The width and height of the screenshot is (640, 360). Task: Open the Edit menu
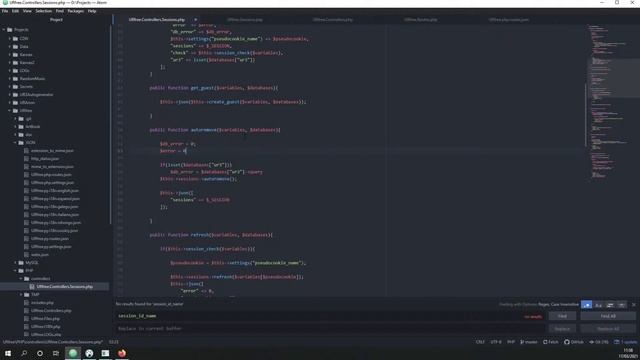[x=16, y=11]
